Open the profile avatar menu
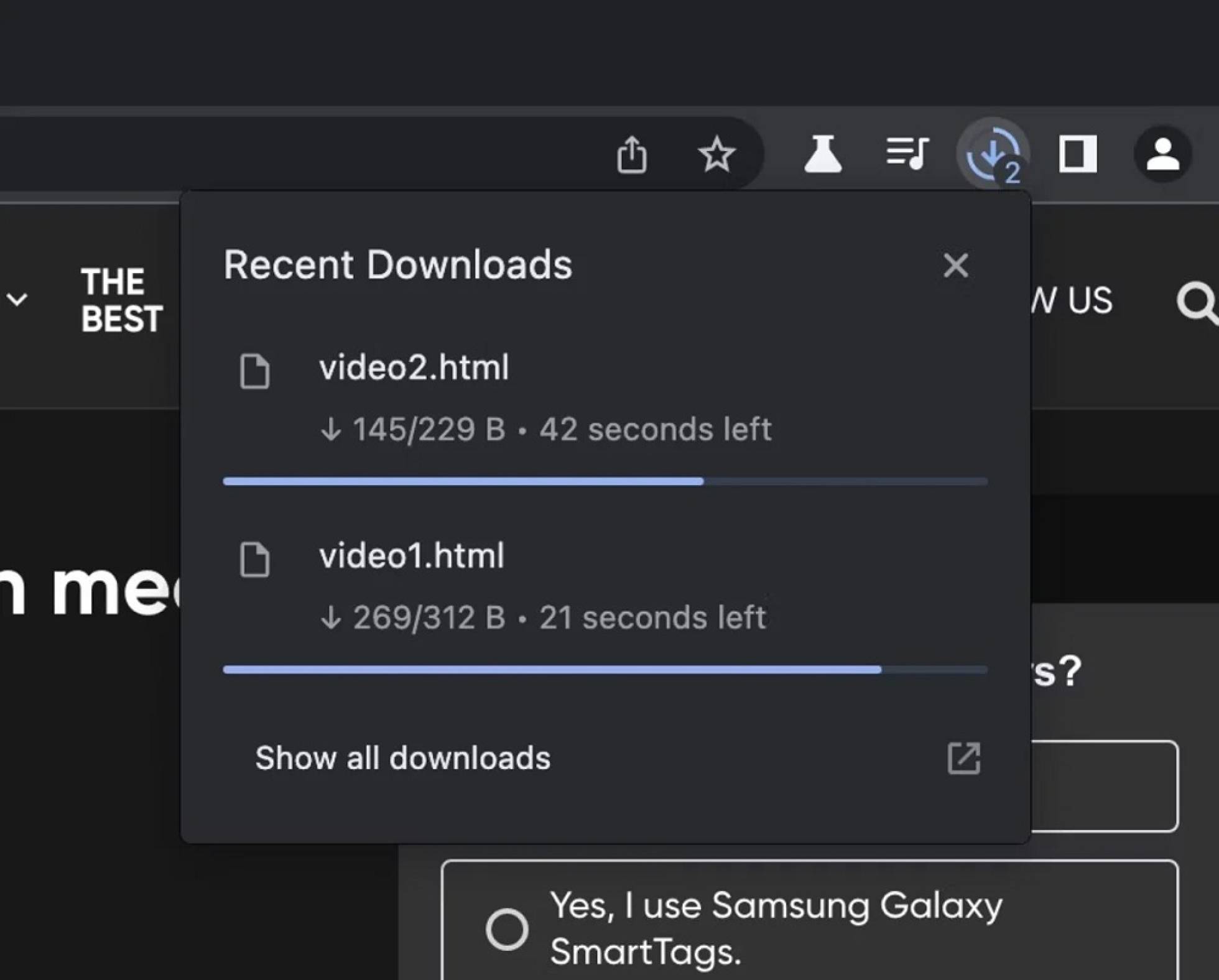 pyautogui.click(x=1162, y=154)
